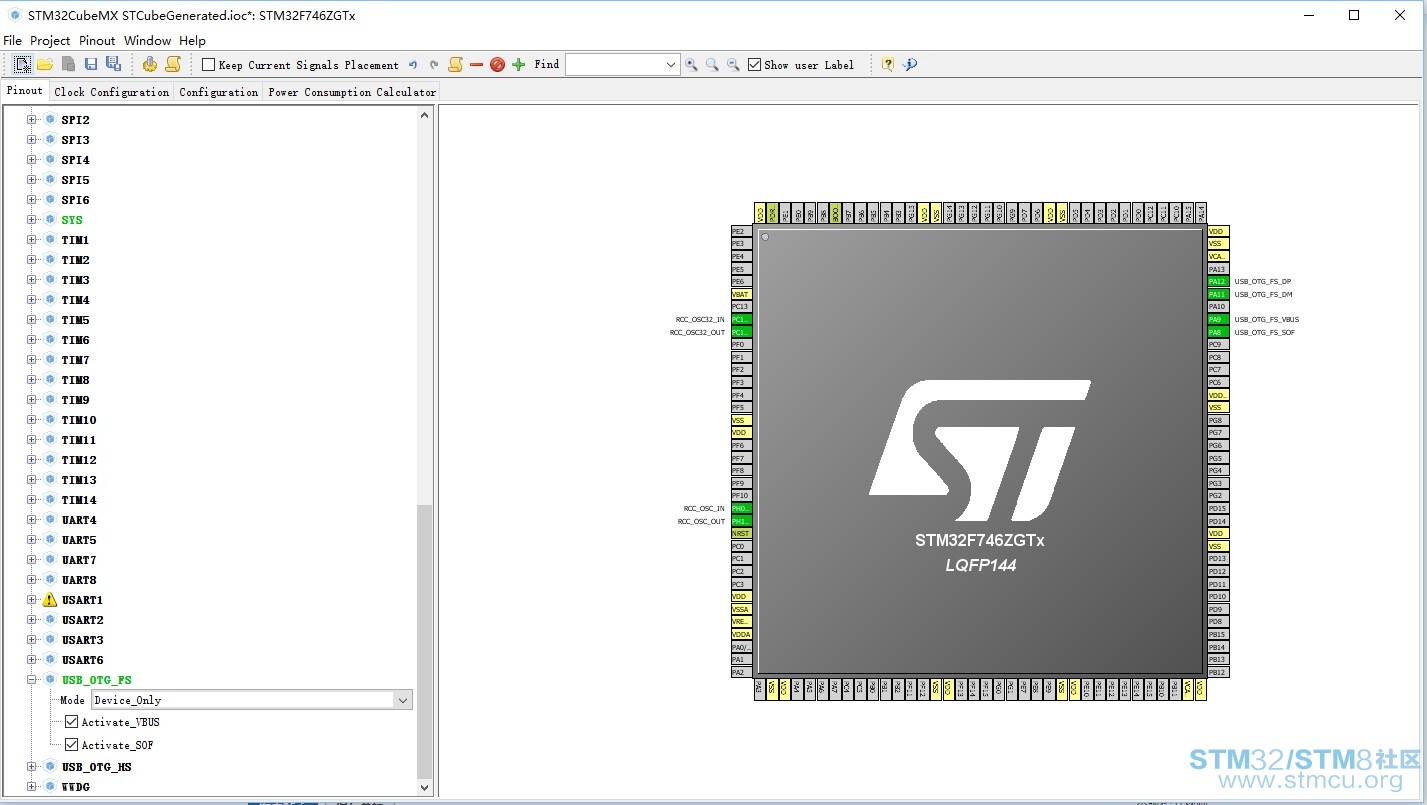
Task: Click the Check for Updates toolbar icon
Action: tap(910, 64)
